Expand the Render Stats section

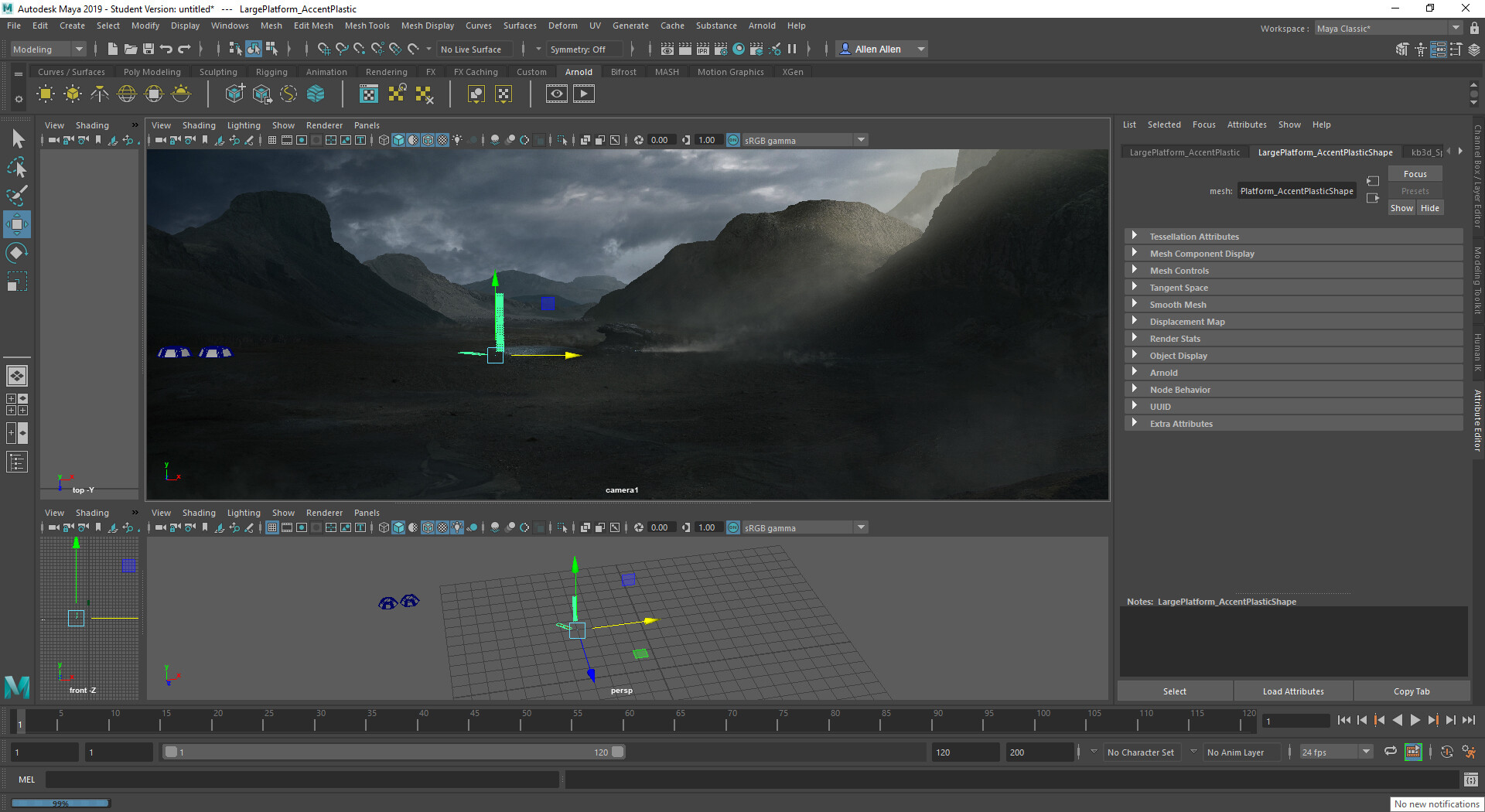click(x=1293, y=339)
